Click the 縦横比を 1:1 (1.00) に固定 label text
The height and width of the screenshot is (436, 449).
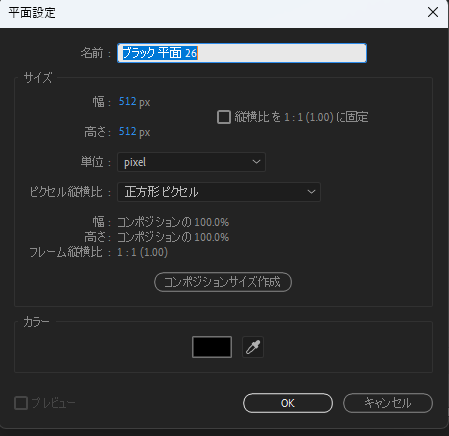tap(301, 117)
